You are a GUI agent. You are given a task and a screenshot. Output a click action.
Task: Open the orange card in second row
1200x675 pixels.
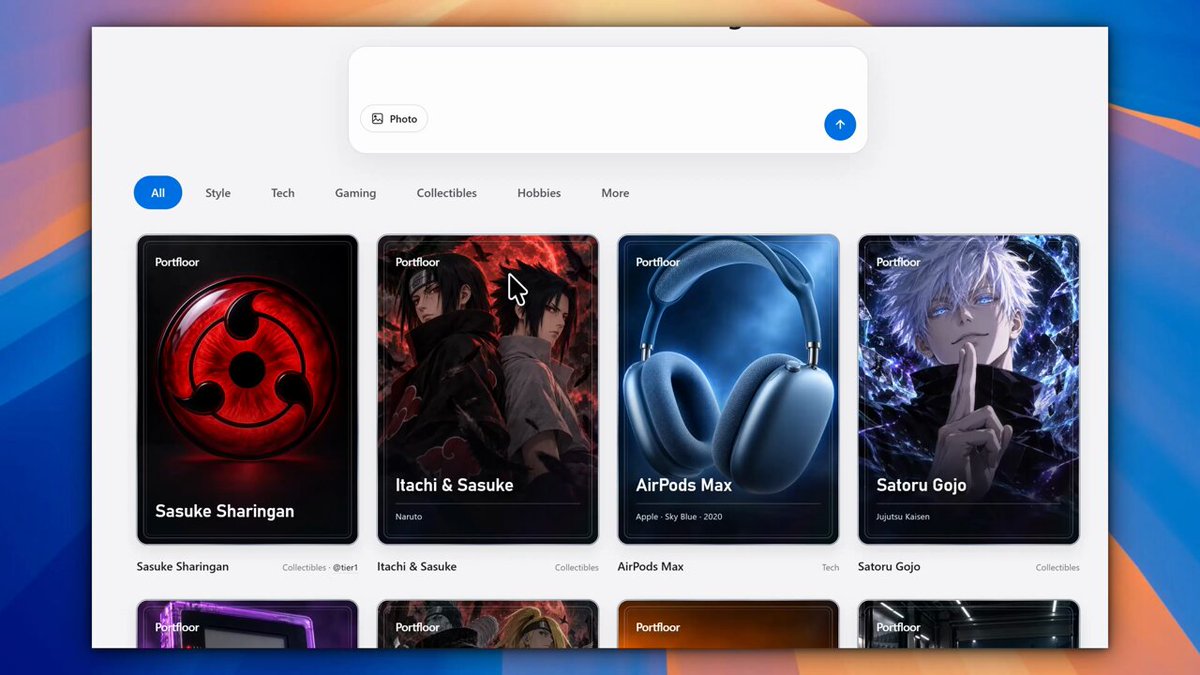click(728, 624)
